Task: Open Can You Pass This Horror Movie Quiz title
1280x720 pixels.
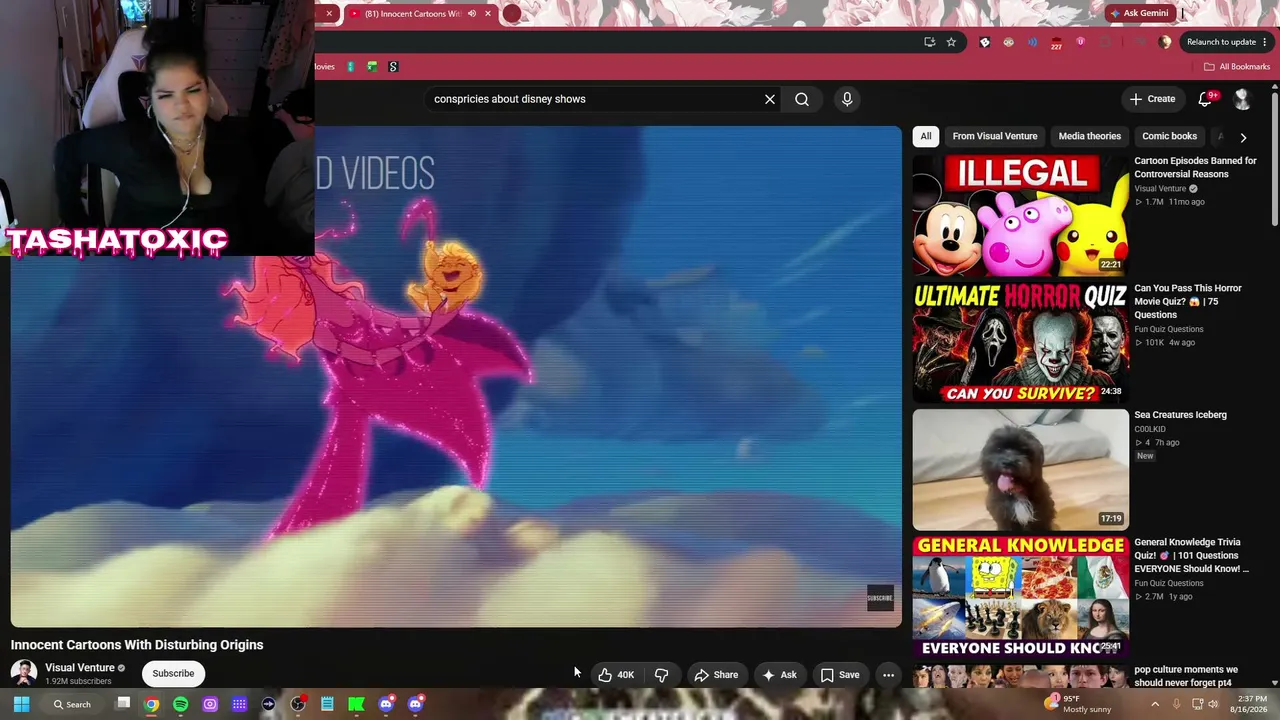Action: click(1188, 301)
